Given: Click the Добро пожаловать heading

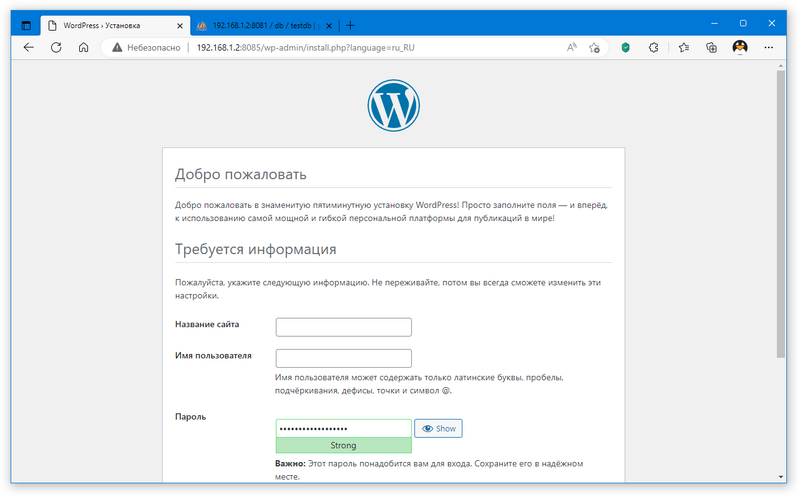Looking at the screenshot, I should point(240,174).
